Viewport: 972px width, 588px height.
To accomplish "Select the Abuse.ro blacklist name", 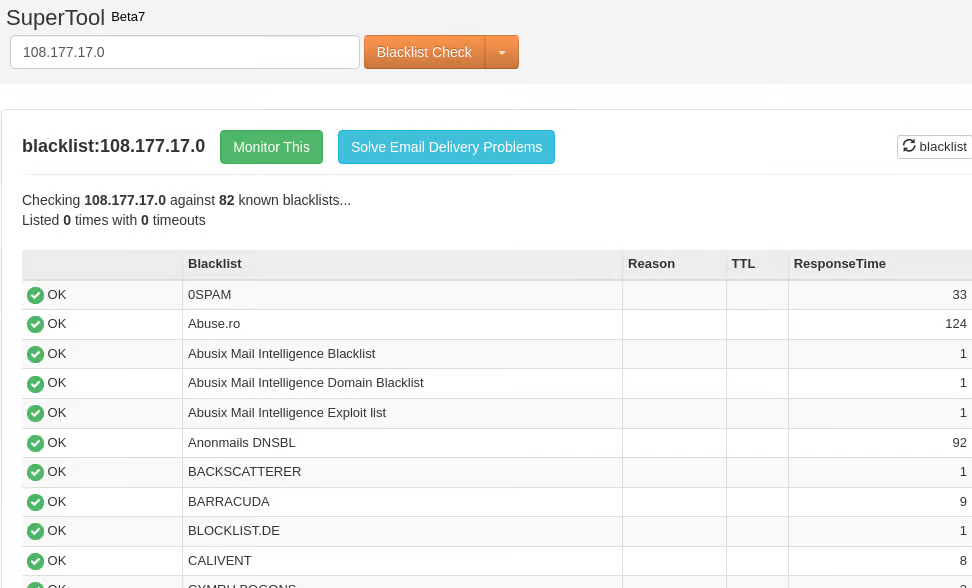I will (x=214, y=324).
